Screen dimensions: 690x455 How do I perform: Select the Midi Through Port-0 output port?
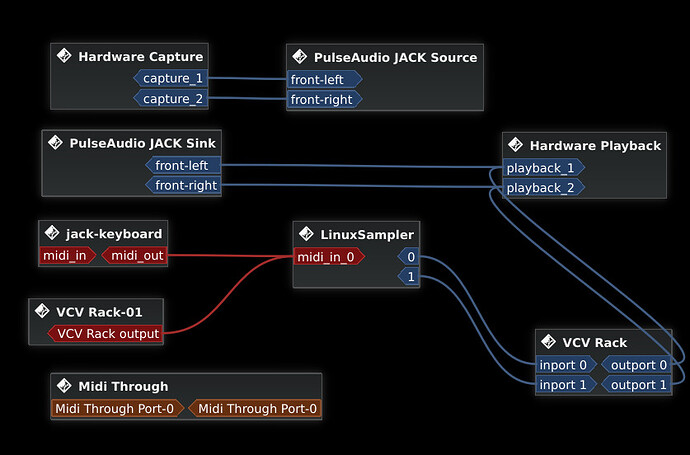[255, 409]
